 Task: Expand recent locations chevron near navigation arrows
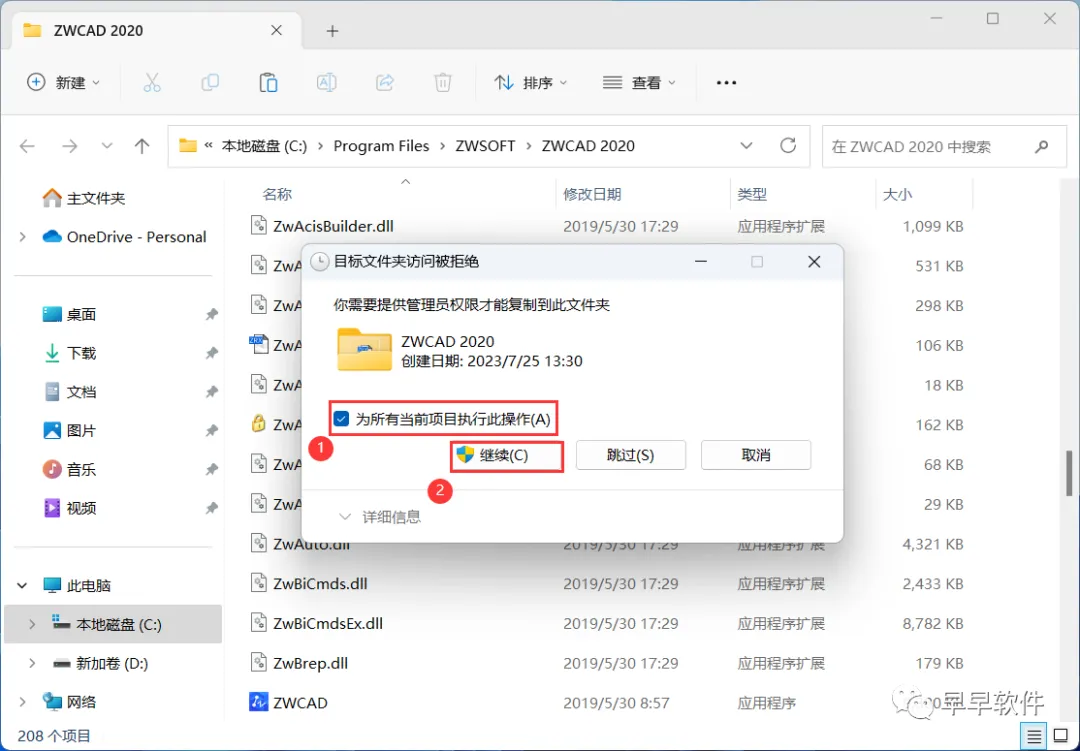(x=107, y=146)
